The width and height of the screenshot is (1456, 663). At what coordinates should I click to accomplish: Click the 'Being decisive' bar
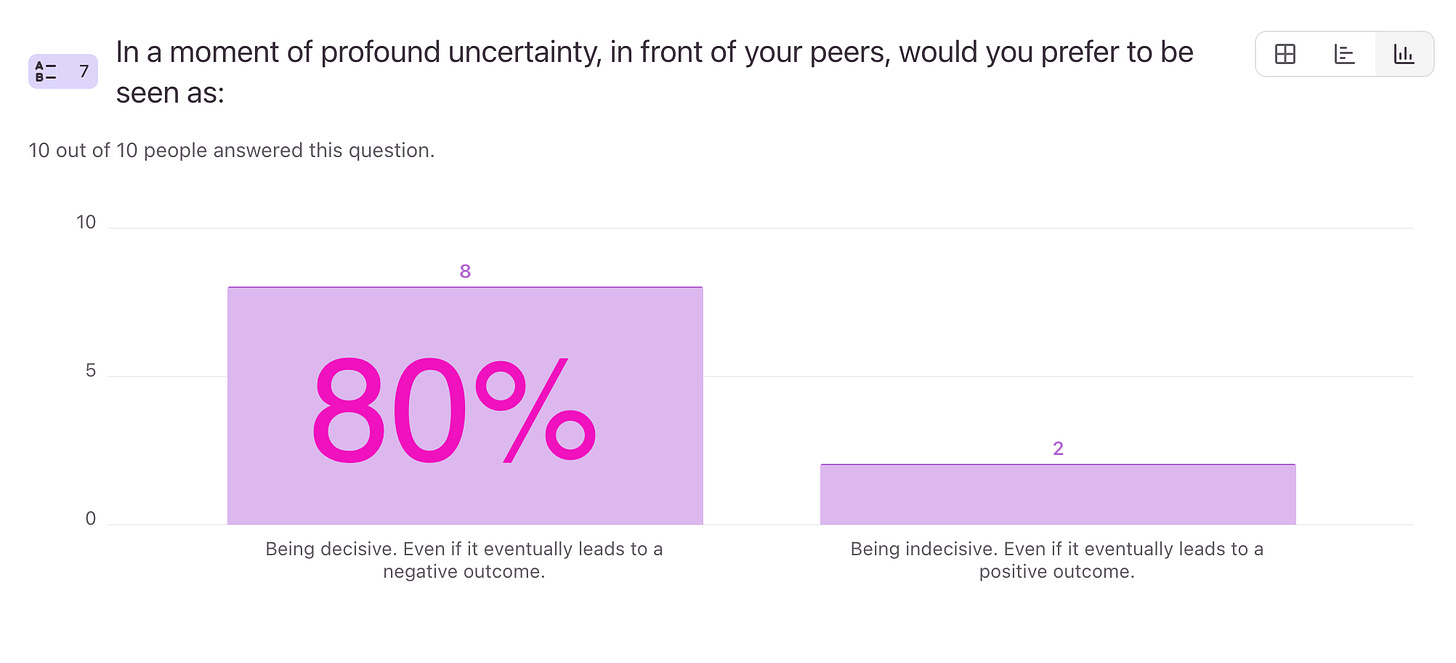point(465,406)
